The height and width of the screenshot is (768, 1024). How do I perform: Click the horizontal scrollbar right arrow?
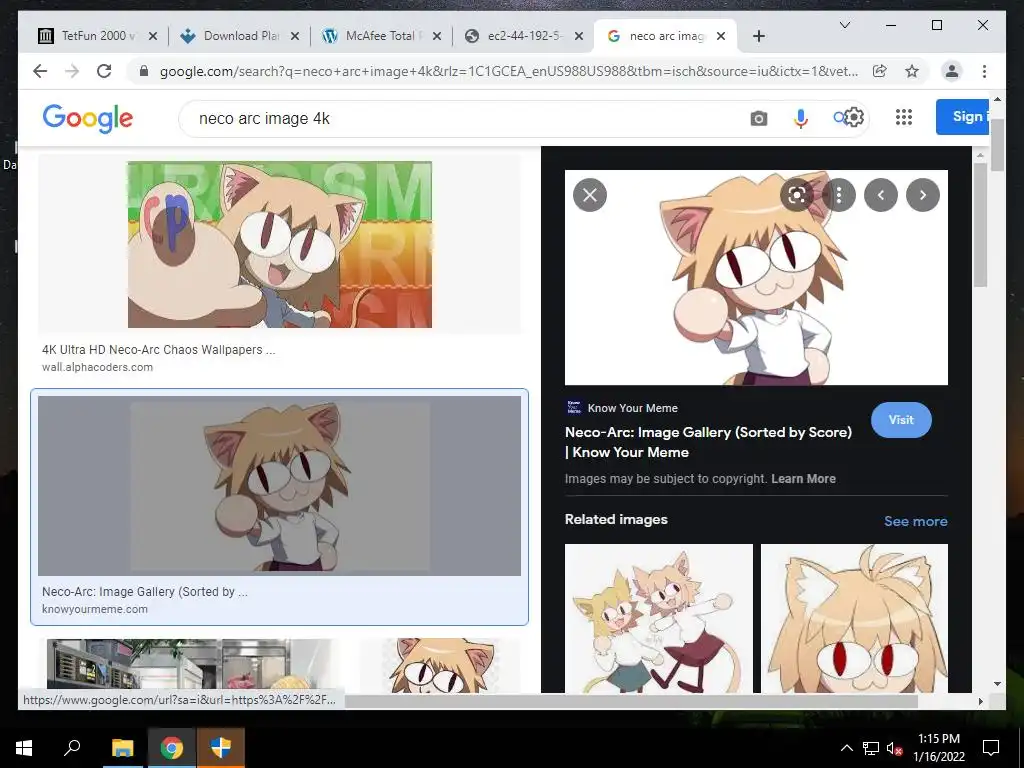click(x=980, y=701)
